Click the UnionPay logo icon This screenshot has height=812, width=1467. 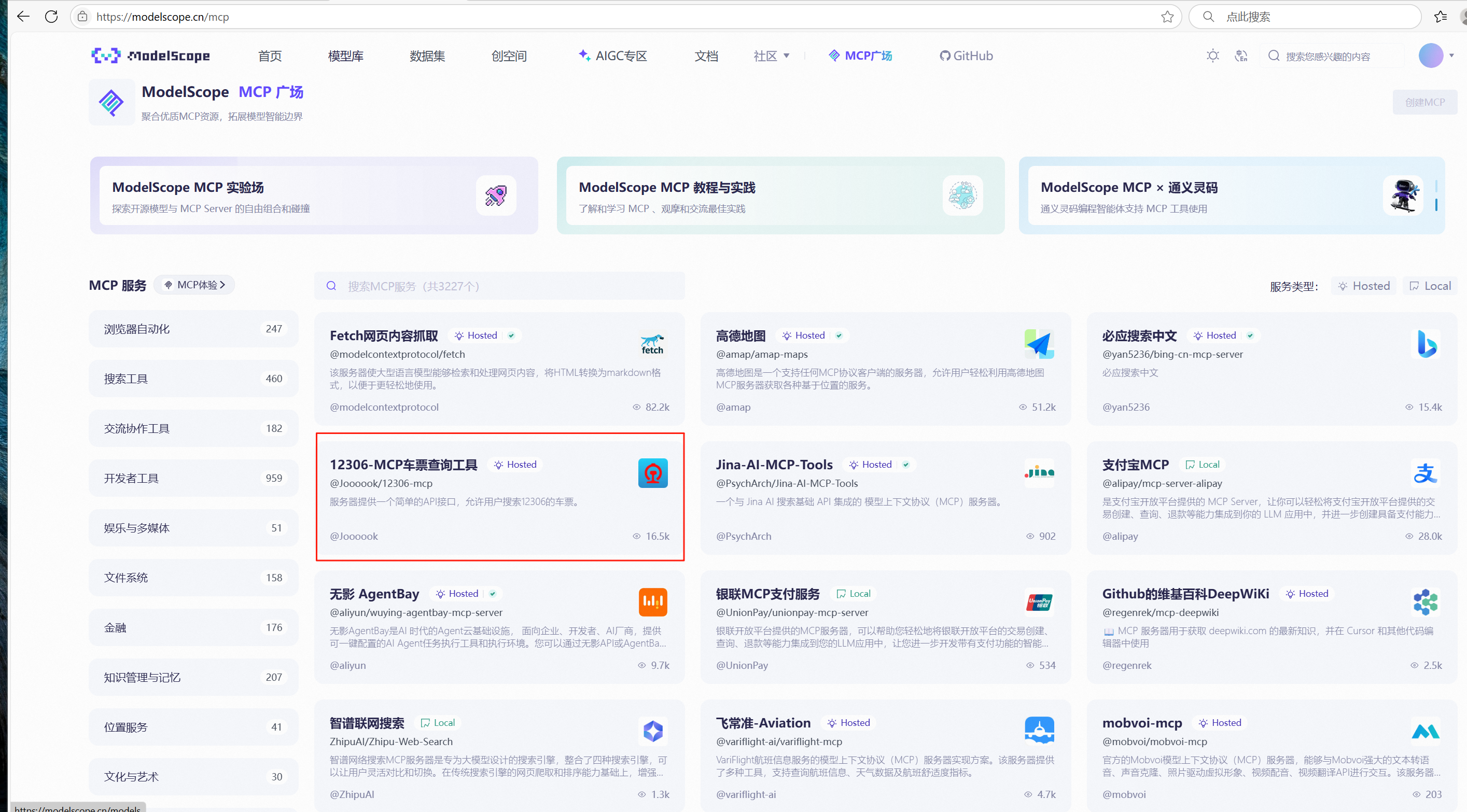point(1039,602)
